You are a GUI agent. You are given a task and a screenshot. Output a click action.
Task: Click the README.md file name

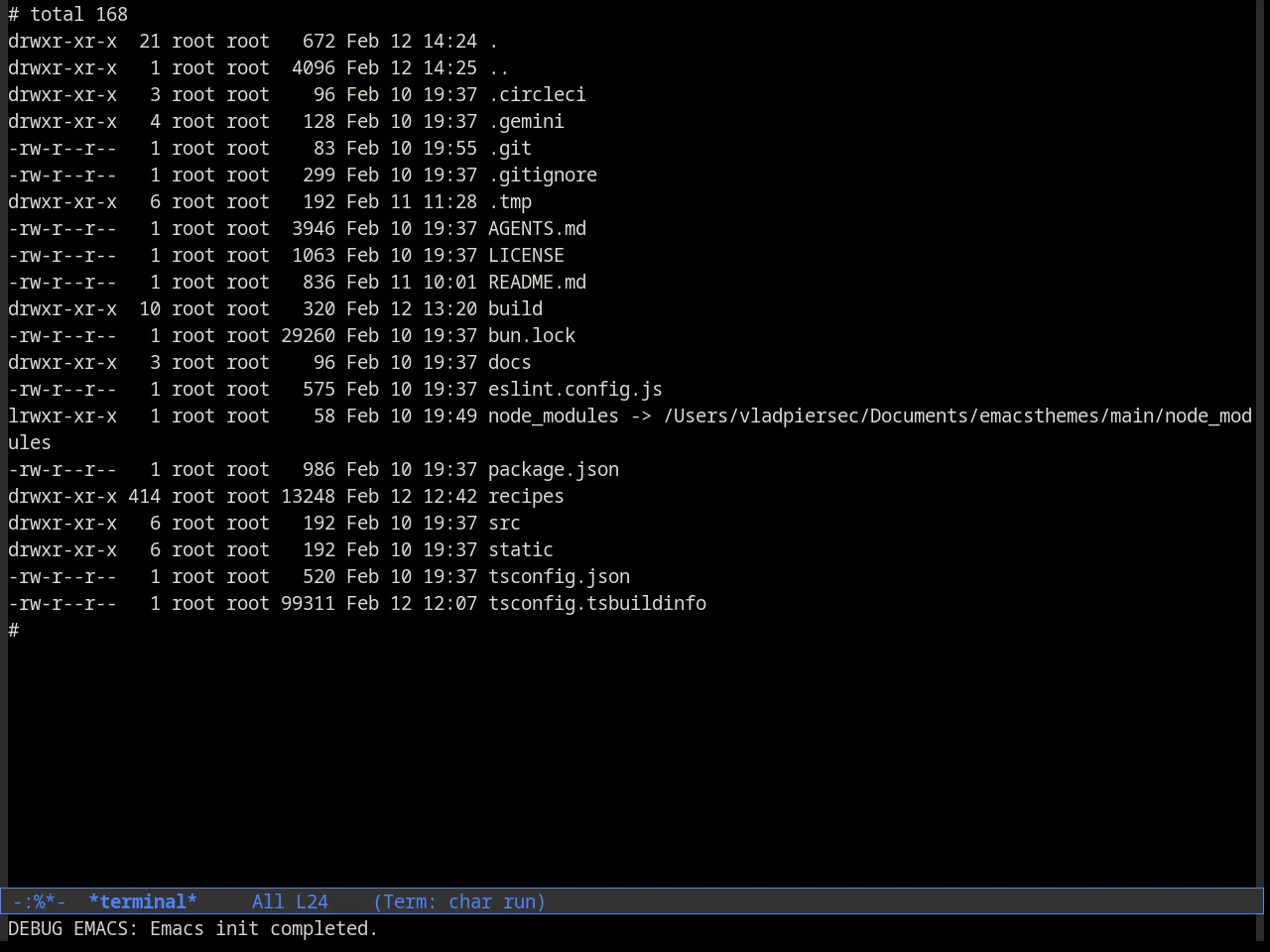pyautogui.click(x=537, y=282)
